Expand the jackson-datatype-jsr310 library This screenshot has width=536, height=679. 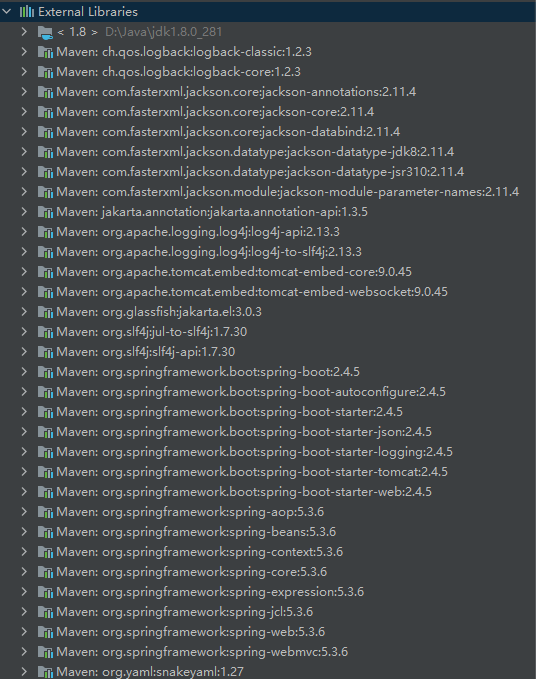[24, 171]
